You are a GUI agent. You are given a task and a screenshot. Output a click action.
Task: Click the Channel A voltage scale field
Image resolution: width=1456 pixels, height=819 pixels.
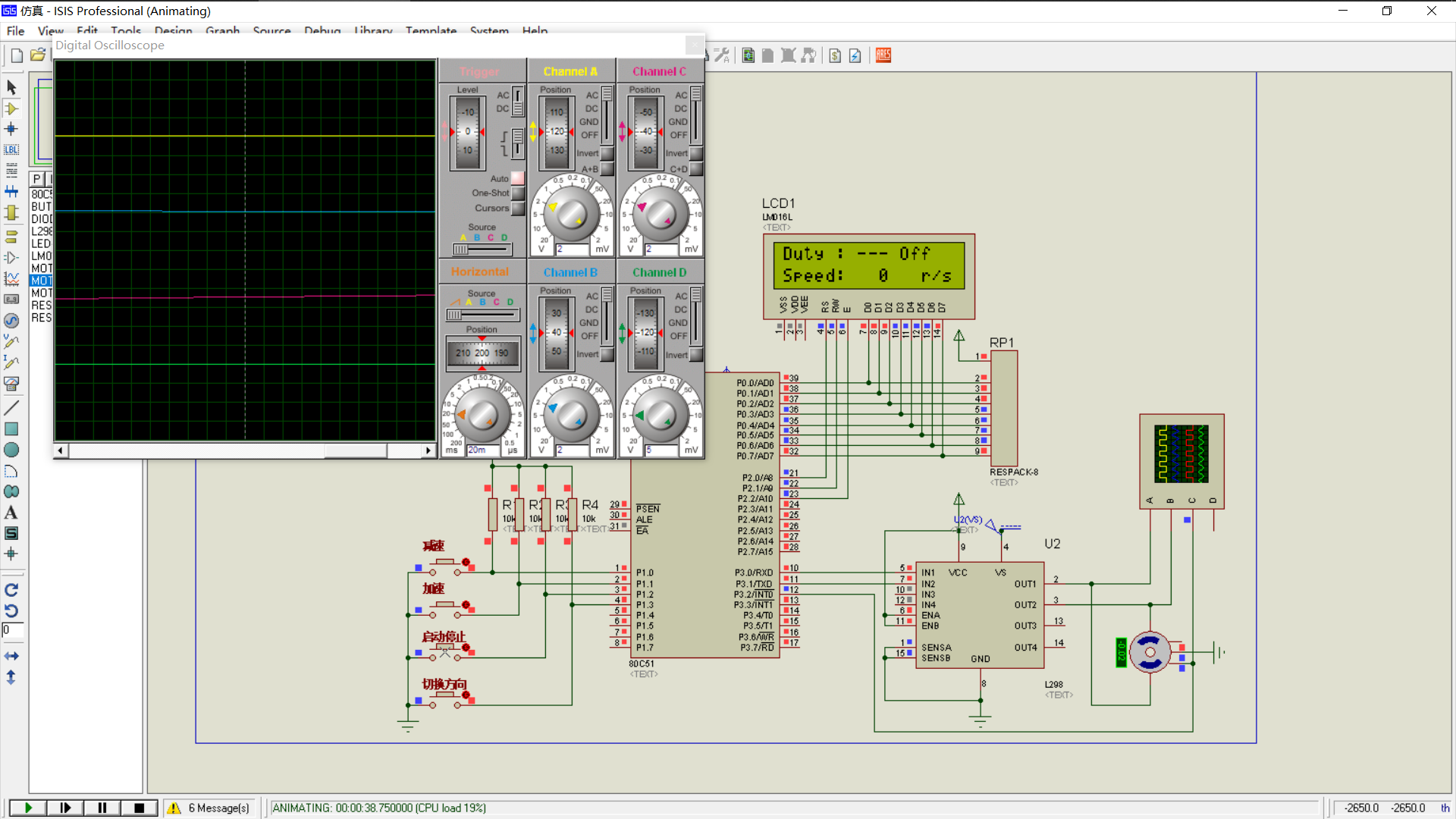click(573, 249)
